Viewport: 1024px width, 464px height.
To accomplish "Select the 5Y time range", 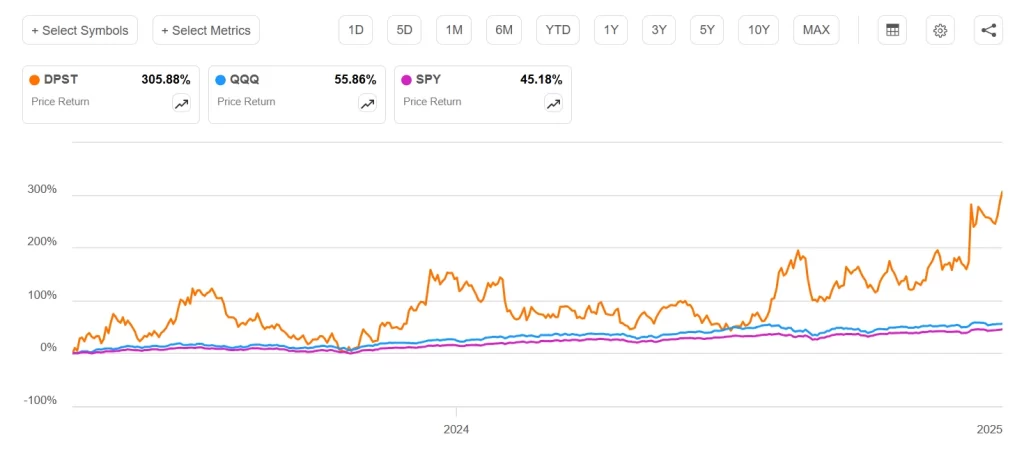I will tap(707, 30).
